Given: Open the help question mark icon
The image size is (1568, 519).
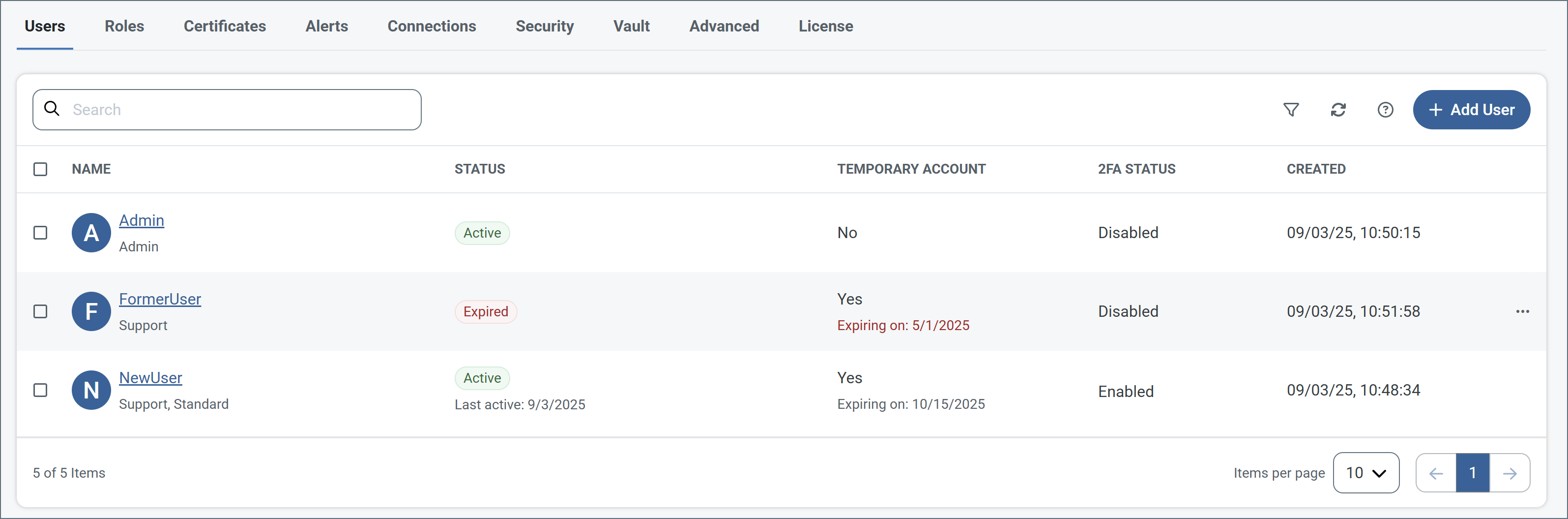Looking at the screenshot, I should (x=1385, y=110).
